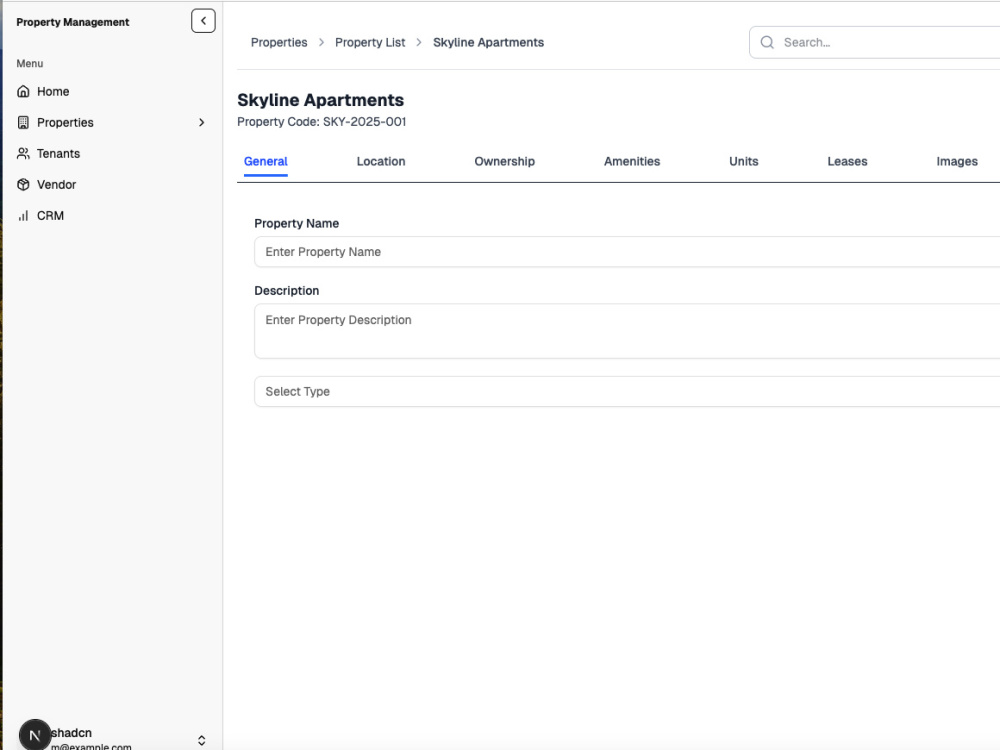
Task: Click the Property Management sidebar title
Action: tap(73, 22)
